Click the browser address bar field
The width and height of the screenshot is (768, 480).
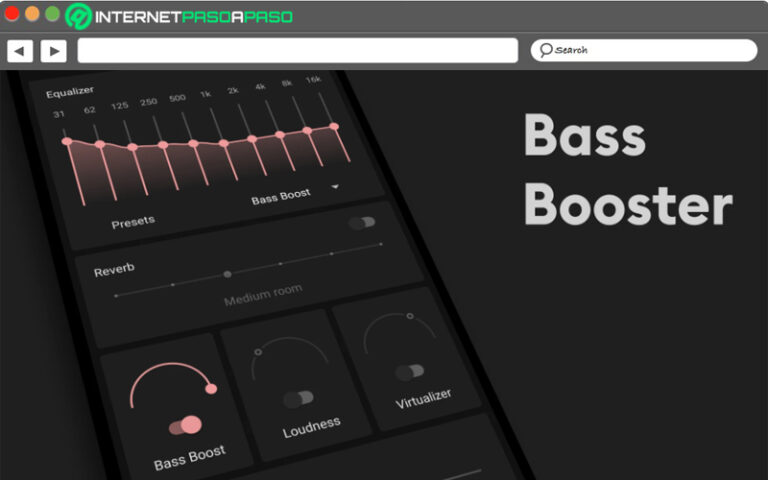[x=297, y=51]
